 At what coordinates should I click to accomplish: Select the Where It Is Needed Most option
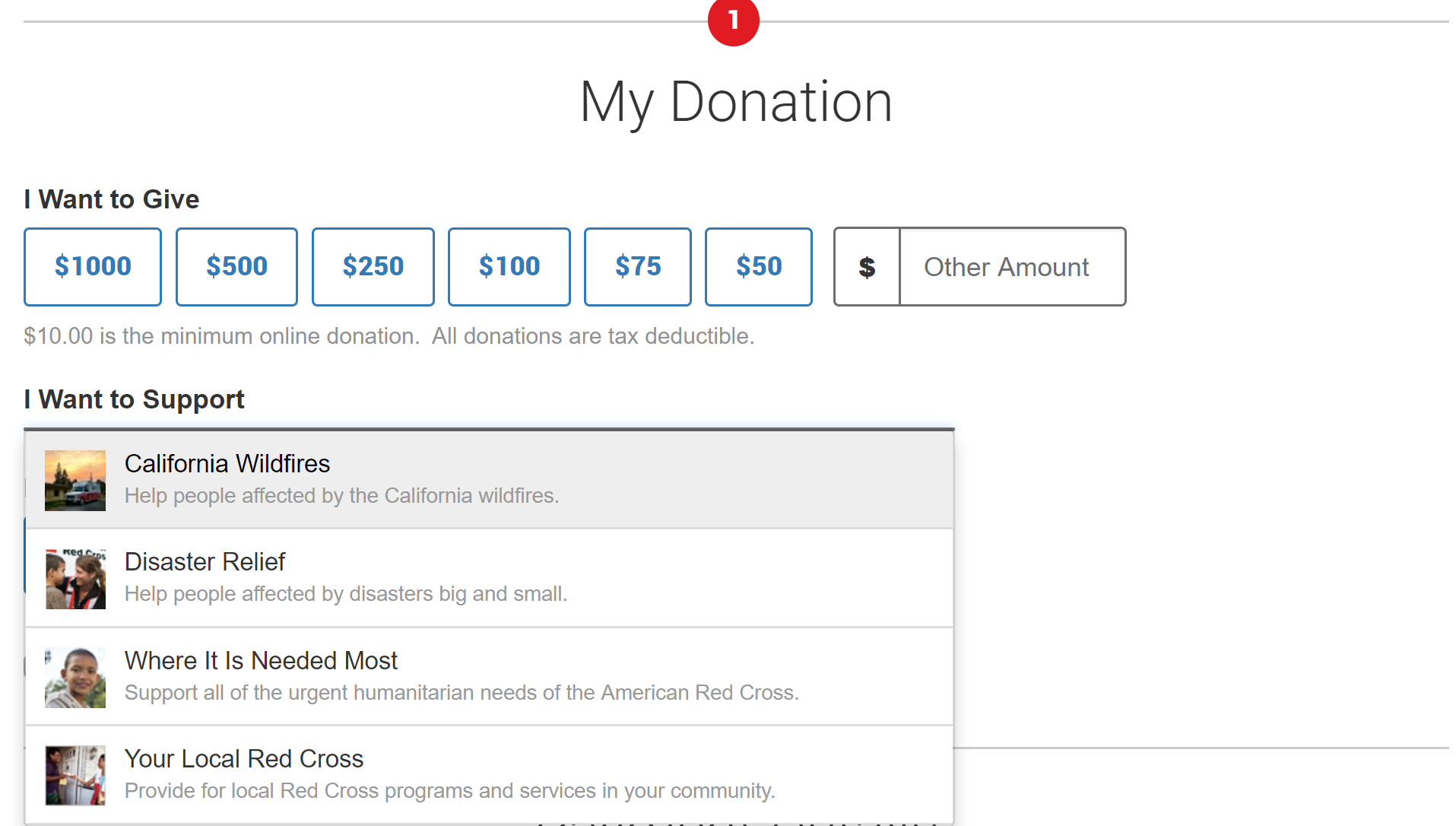click(261, 661)
